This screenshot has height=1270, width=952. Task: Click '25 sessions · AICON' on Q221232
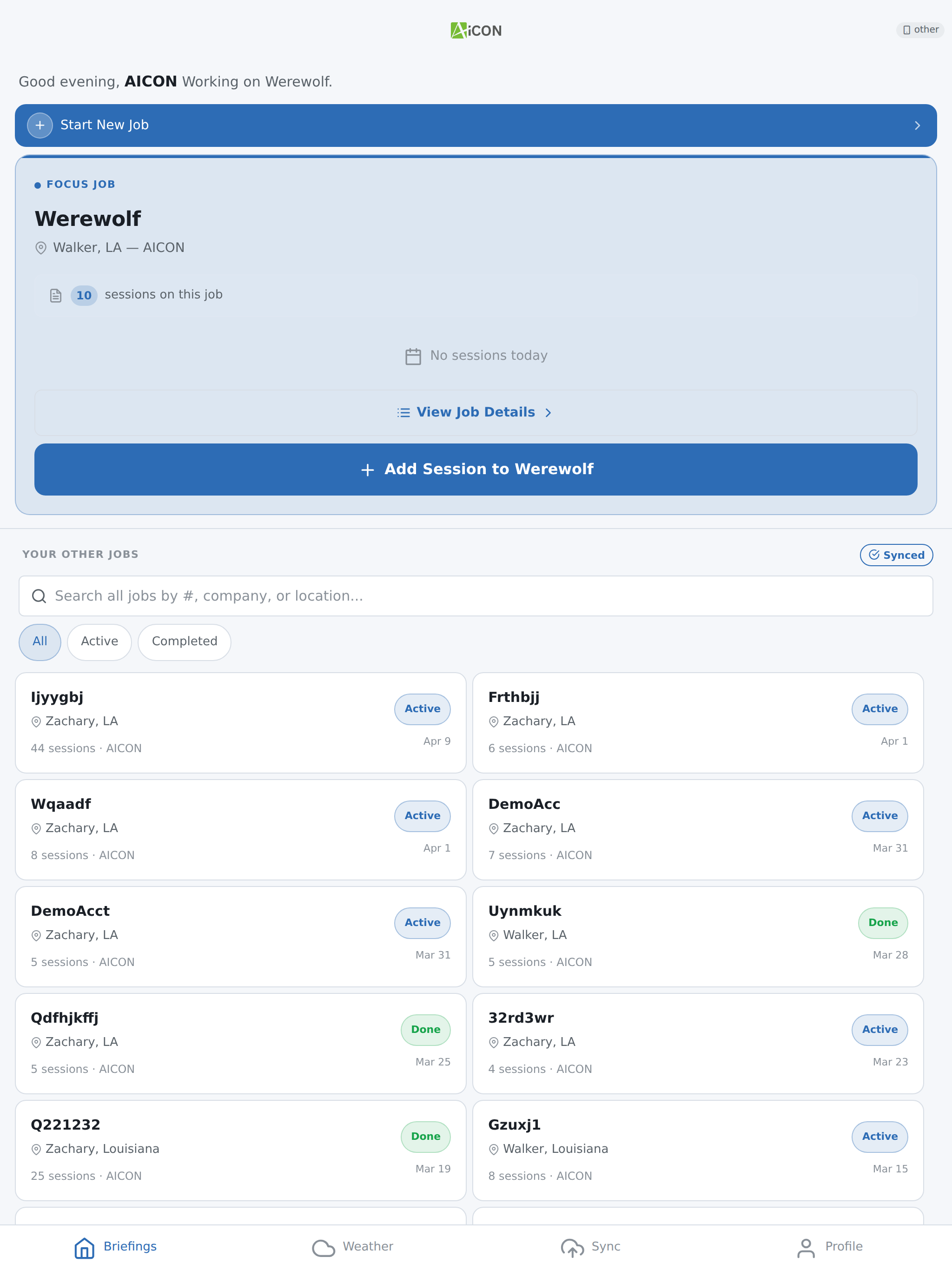coord(86,1176)
